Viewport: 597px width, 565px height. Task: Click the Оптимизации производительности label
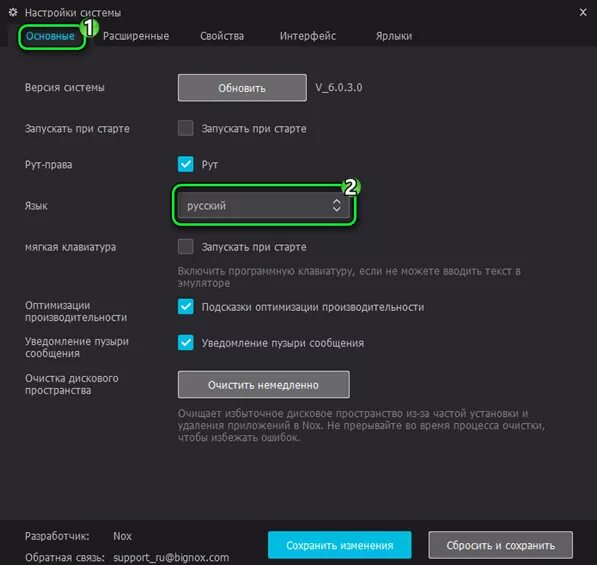pyautogui.click(x=76, y=311)
